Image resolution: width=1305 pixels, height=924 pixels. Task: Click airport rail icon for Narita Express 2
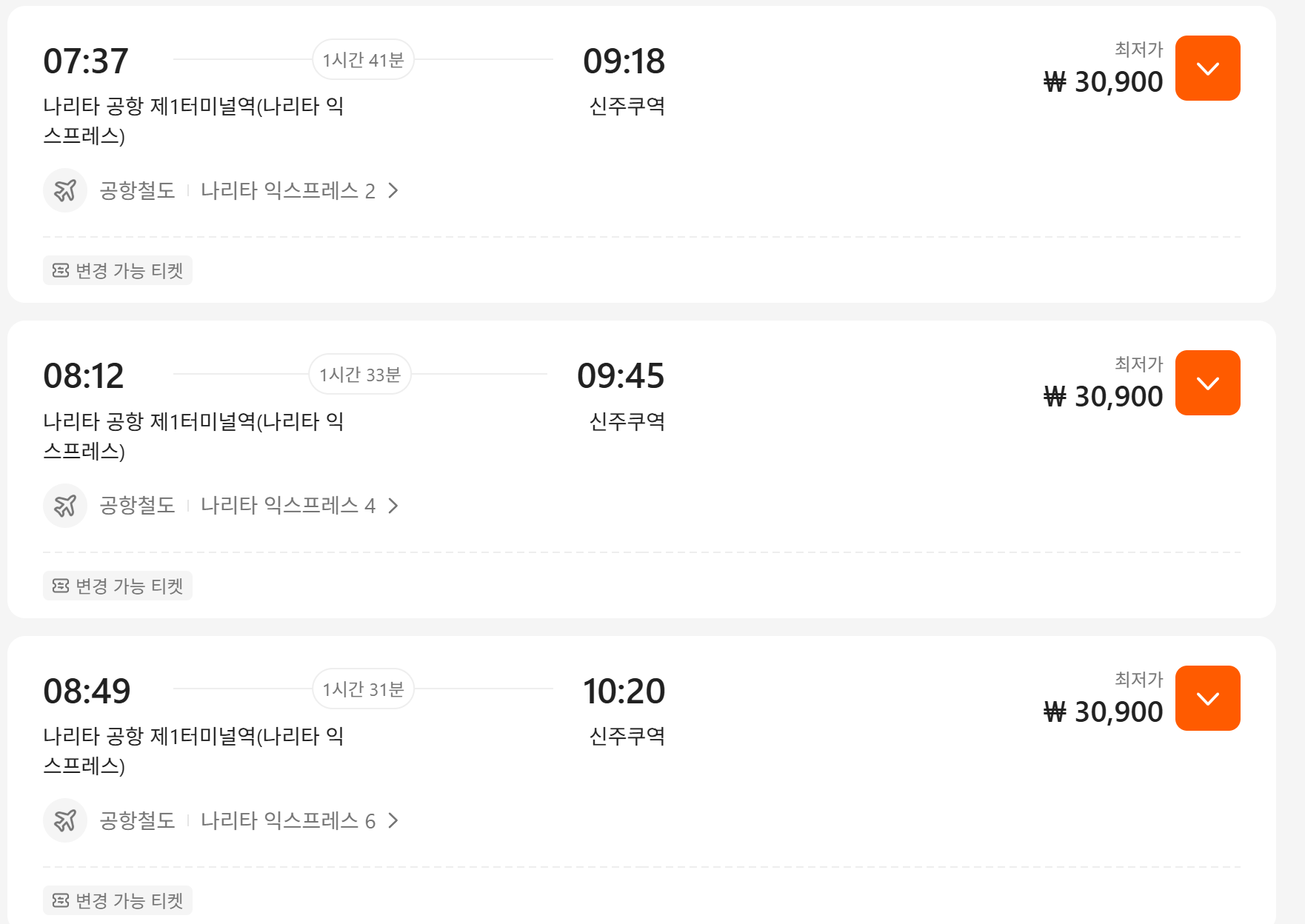[x=65, y=191]
